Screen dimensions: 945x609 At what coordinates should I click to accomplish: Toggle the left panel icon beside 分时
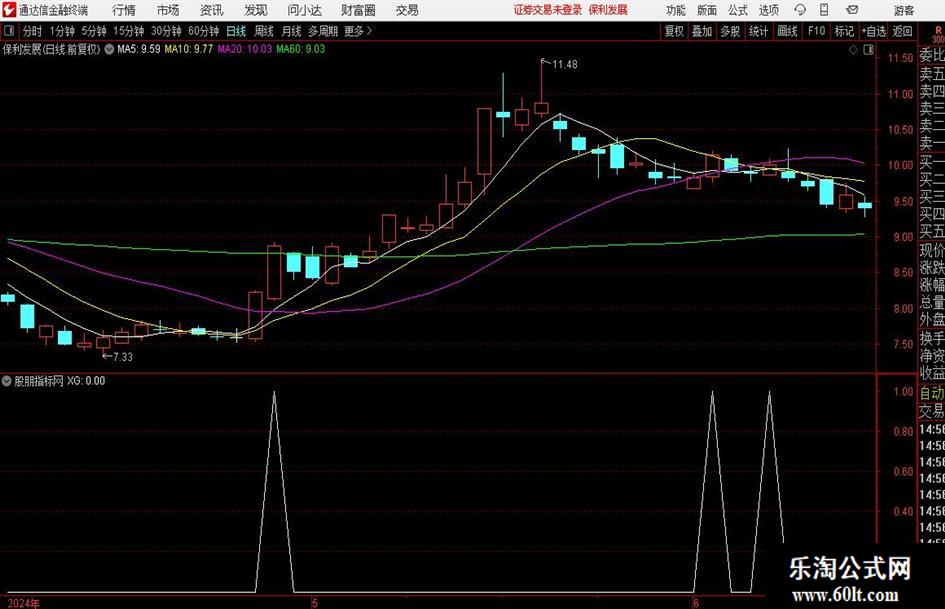tap(8, 31)
